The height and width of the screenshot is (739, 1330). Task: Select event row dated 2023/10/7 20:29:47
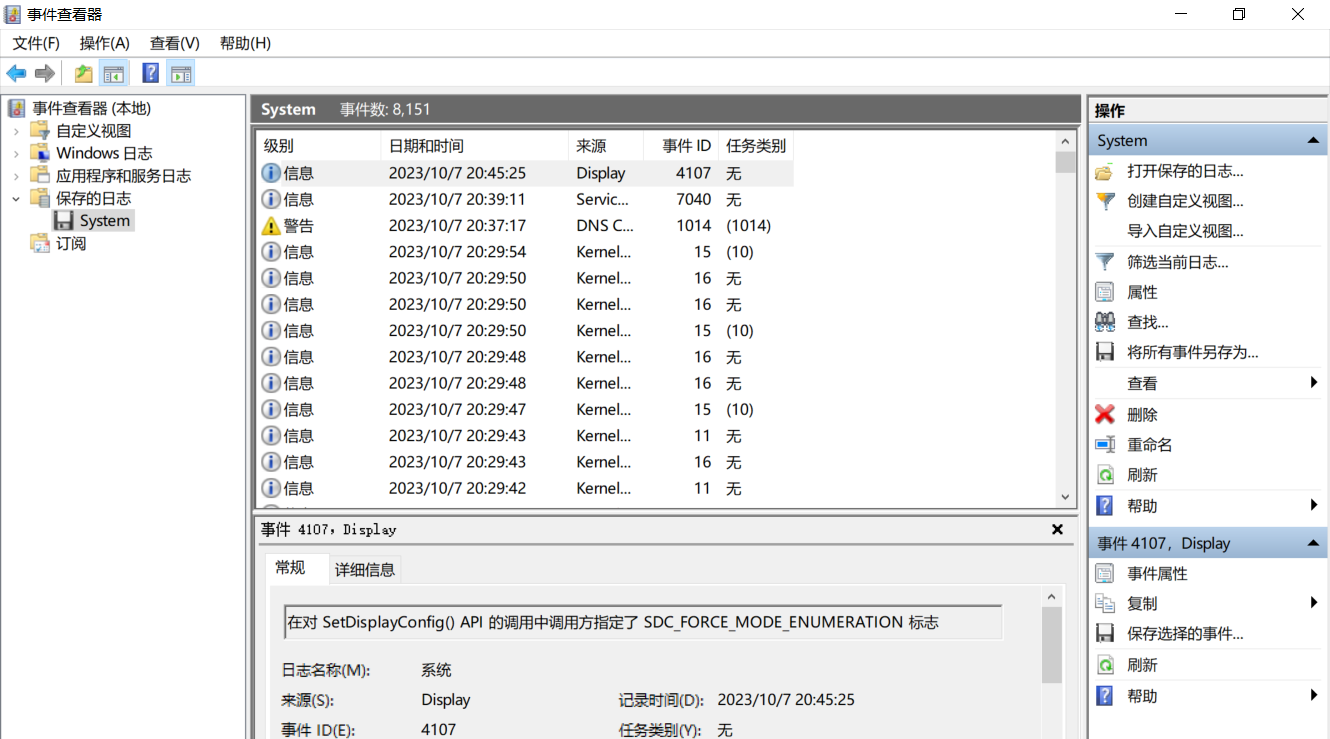tap(526, 410)
